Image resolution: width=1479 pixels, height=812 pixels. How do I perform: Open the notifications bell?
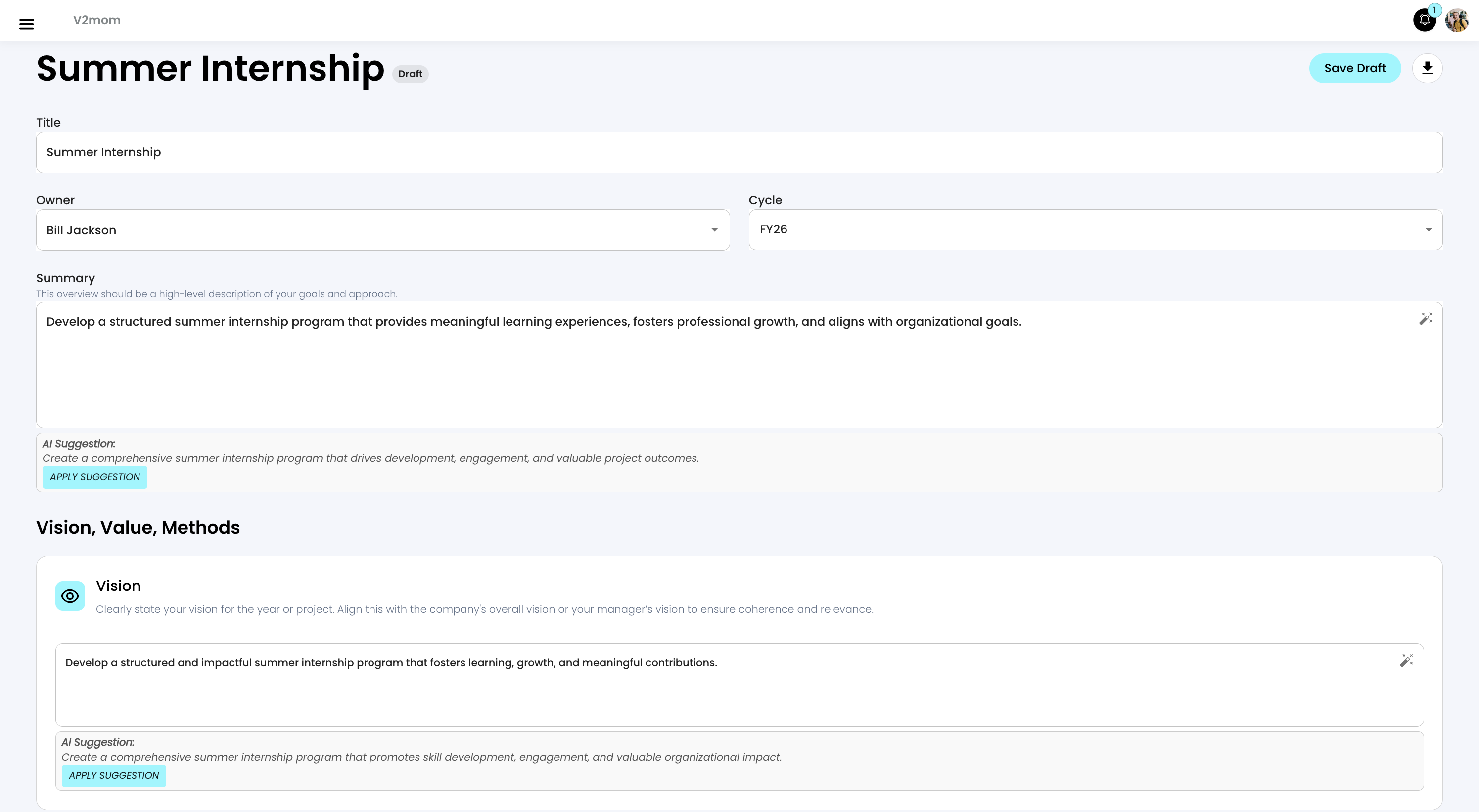tap(1424, 21)
